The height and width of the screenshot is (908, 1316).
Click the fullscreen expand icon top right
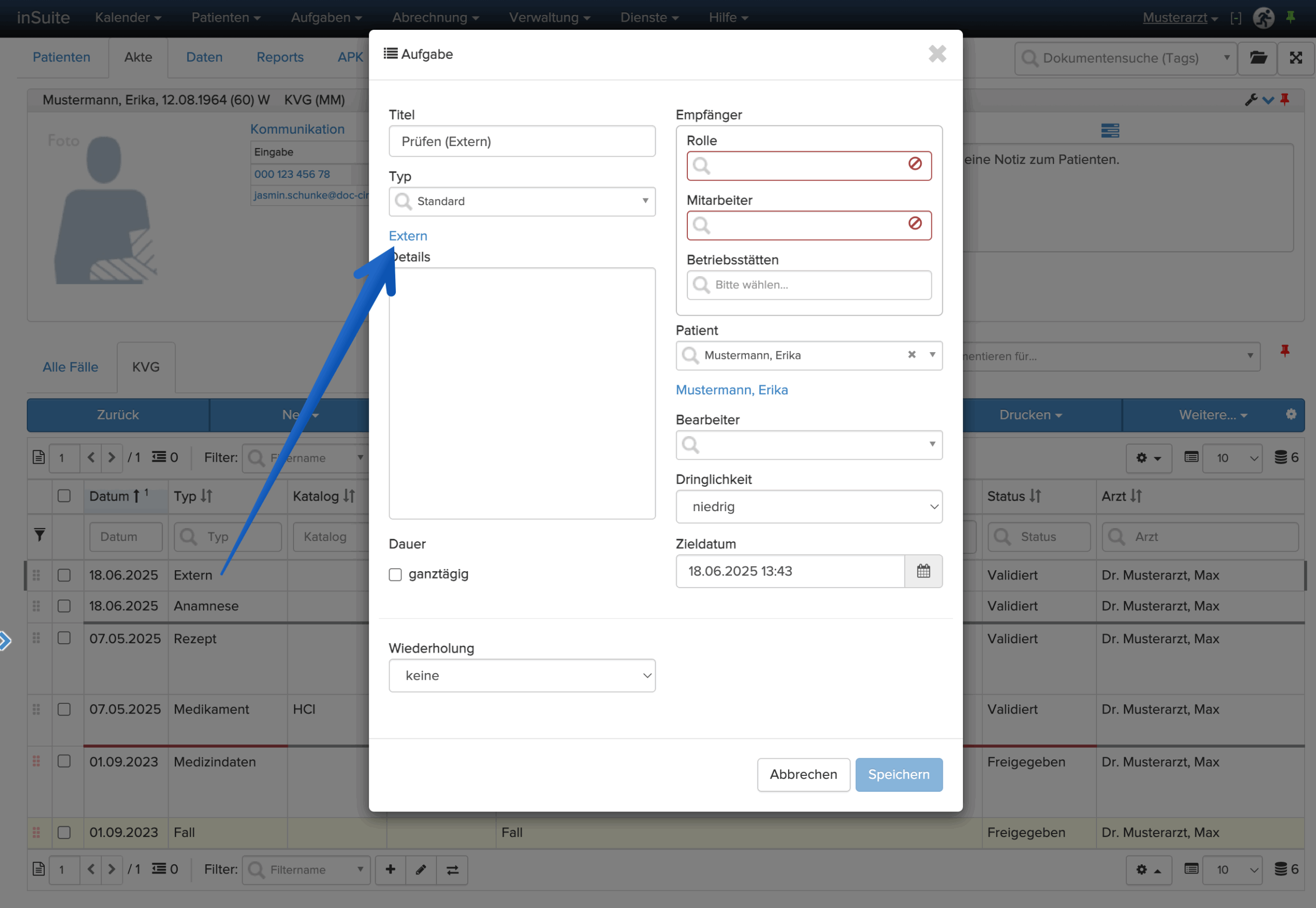1295,58
